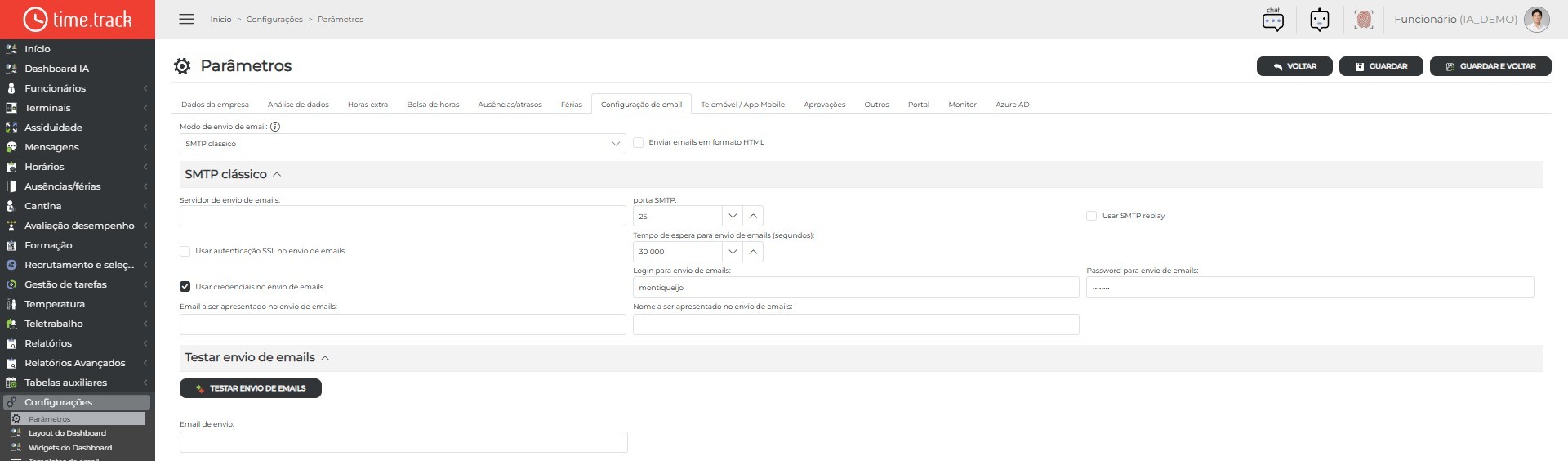This screenshot has height=461, width=1568.
Task: Increase the porta SMTP value
Action: [x=753, y=217]
